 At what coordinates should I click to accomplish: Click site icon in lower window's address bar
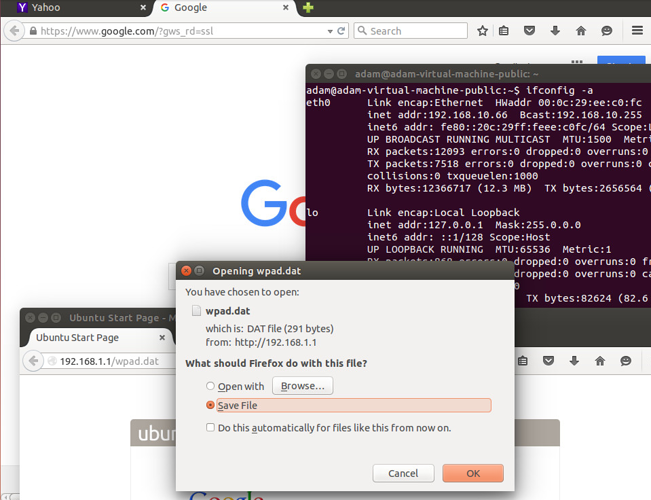[x=52, y=361]
